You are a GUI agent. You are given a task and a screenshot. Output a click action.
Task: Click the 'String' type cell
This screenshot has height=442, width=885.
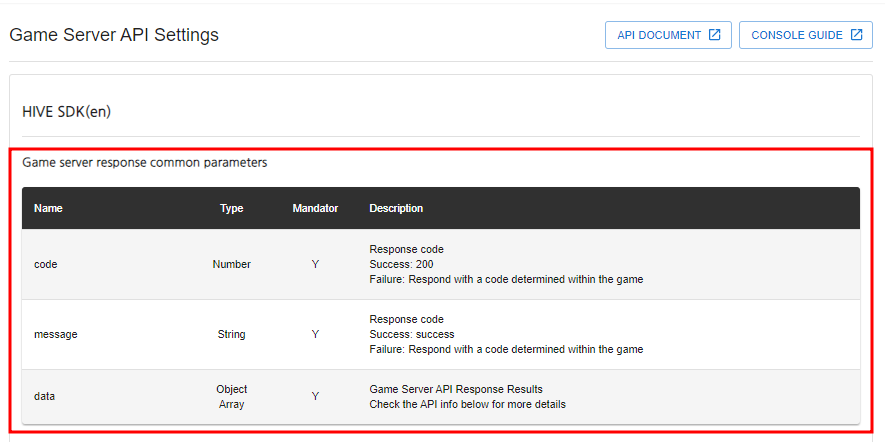pyautogui.click(x=231, y=334)
